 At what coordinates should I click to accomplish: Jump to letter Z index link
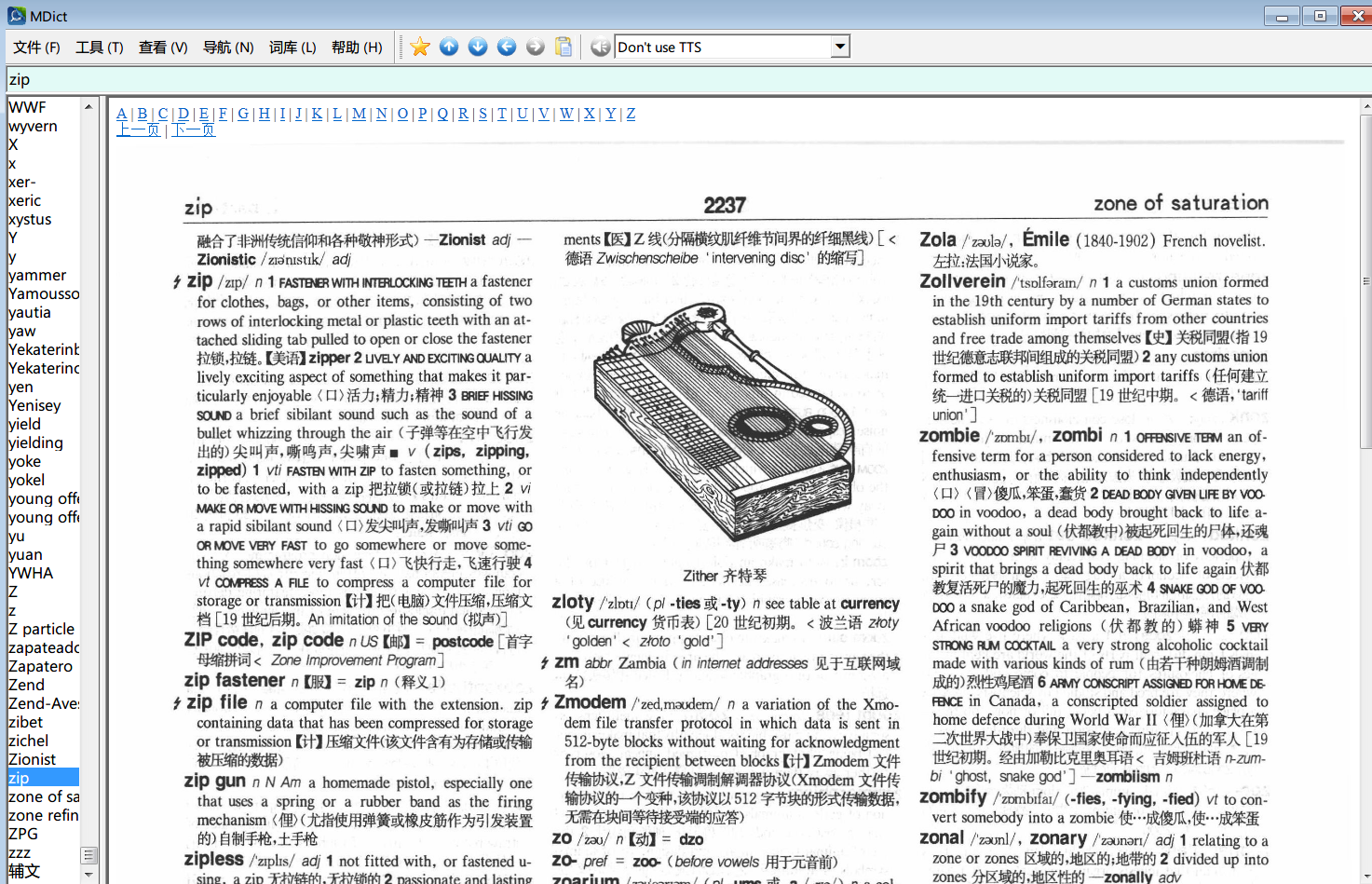click(x=631, y=114)
